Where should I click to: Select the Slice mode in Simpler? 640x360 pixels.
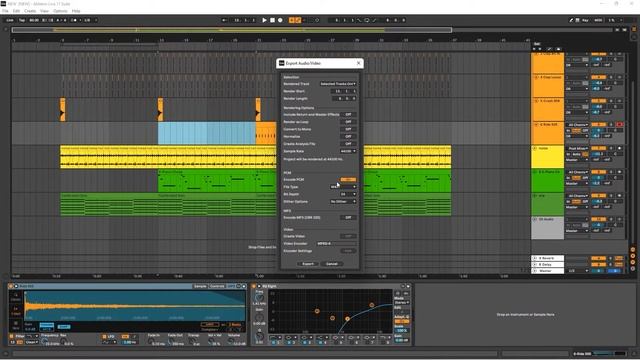[16, 325]
